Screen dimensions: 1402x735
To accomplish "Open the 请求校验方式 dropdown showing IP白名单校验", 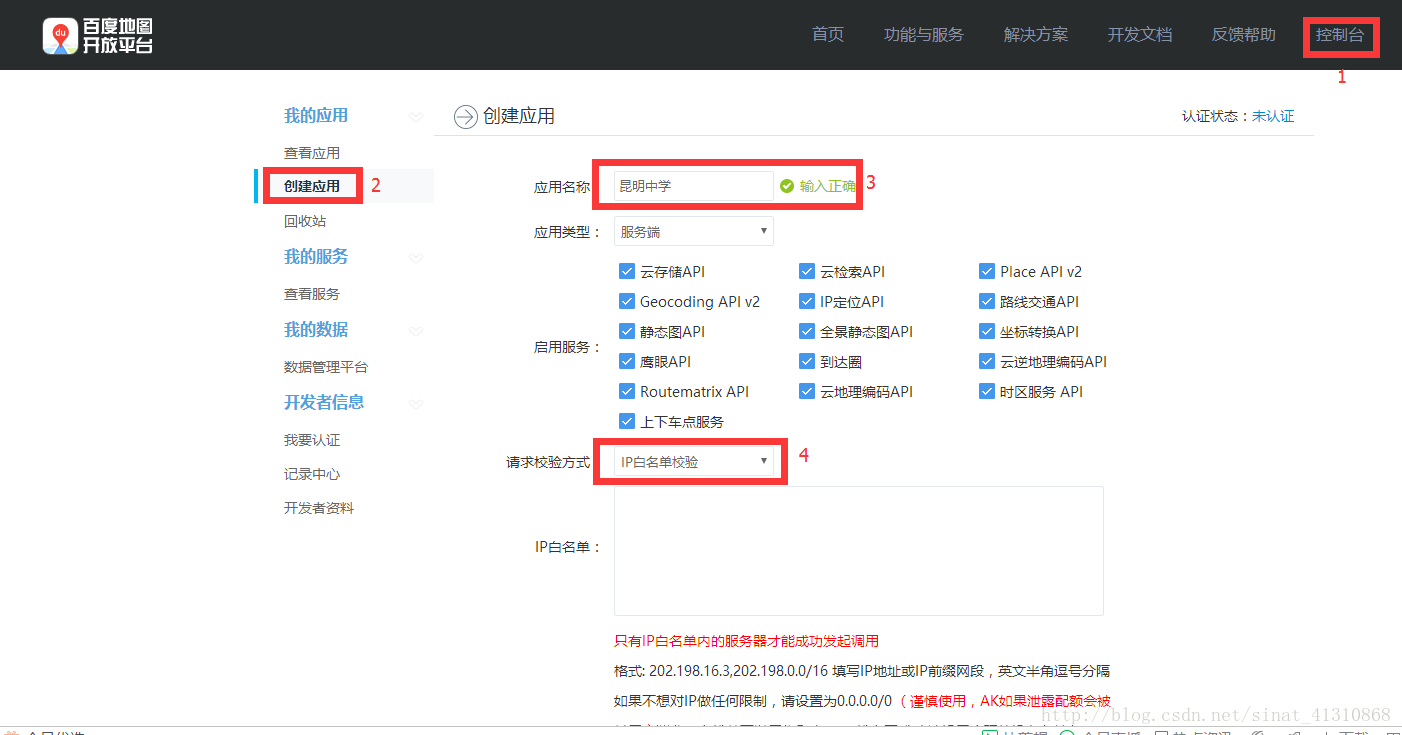I will pyautogui.click(x=694, y=461).
